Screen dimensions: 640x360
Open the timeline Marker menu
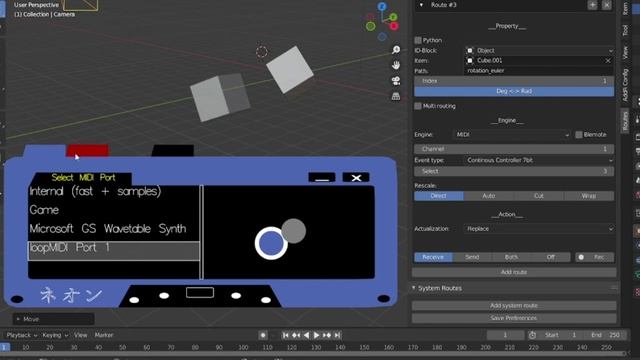click(x=104, y=335)
